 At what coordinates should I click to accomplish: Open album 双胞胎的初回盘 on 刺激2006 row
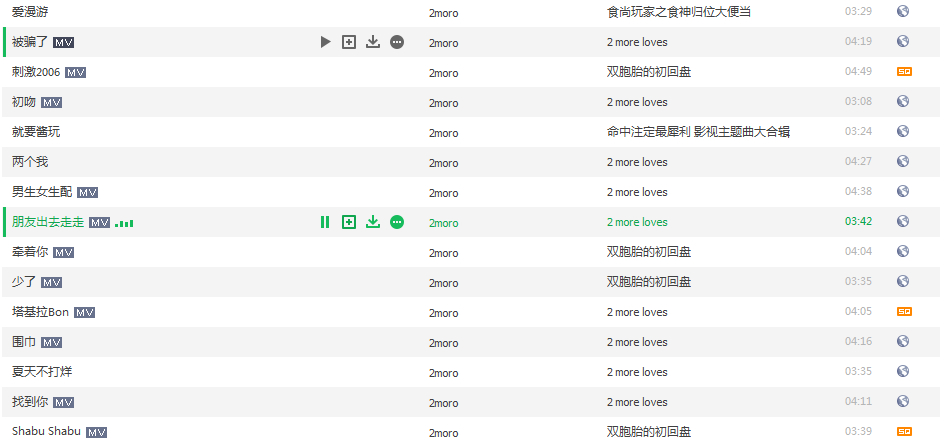tap(649, 72)
